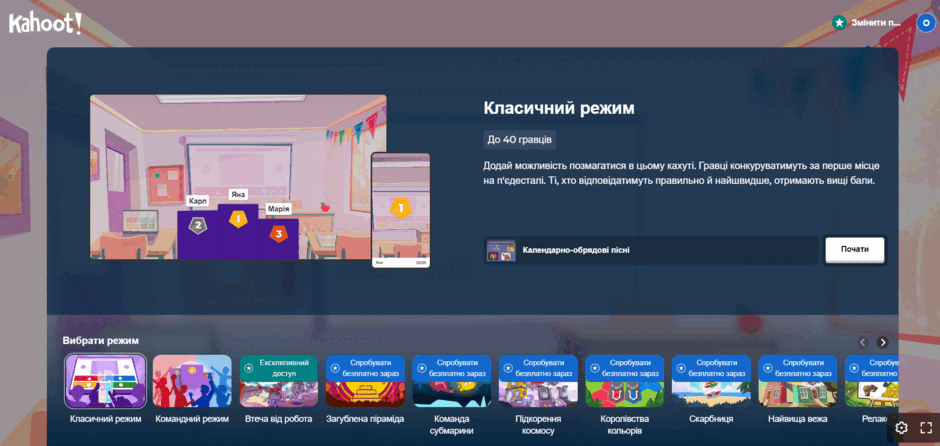Select the Скарбниця mode thumbnail

[711, 381]
